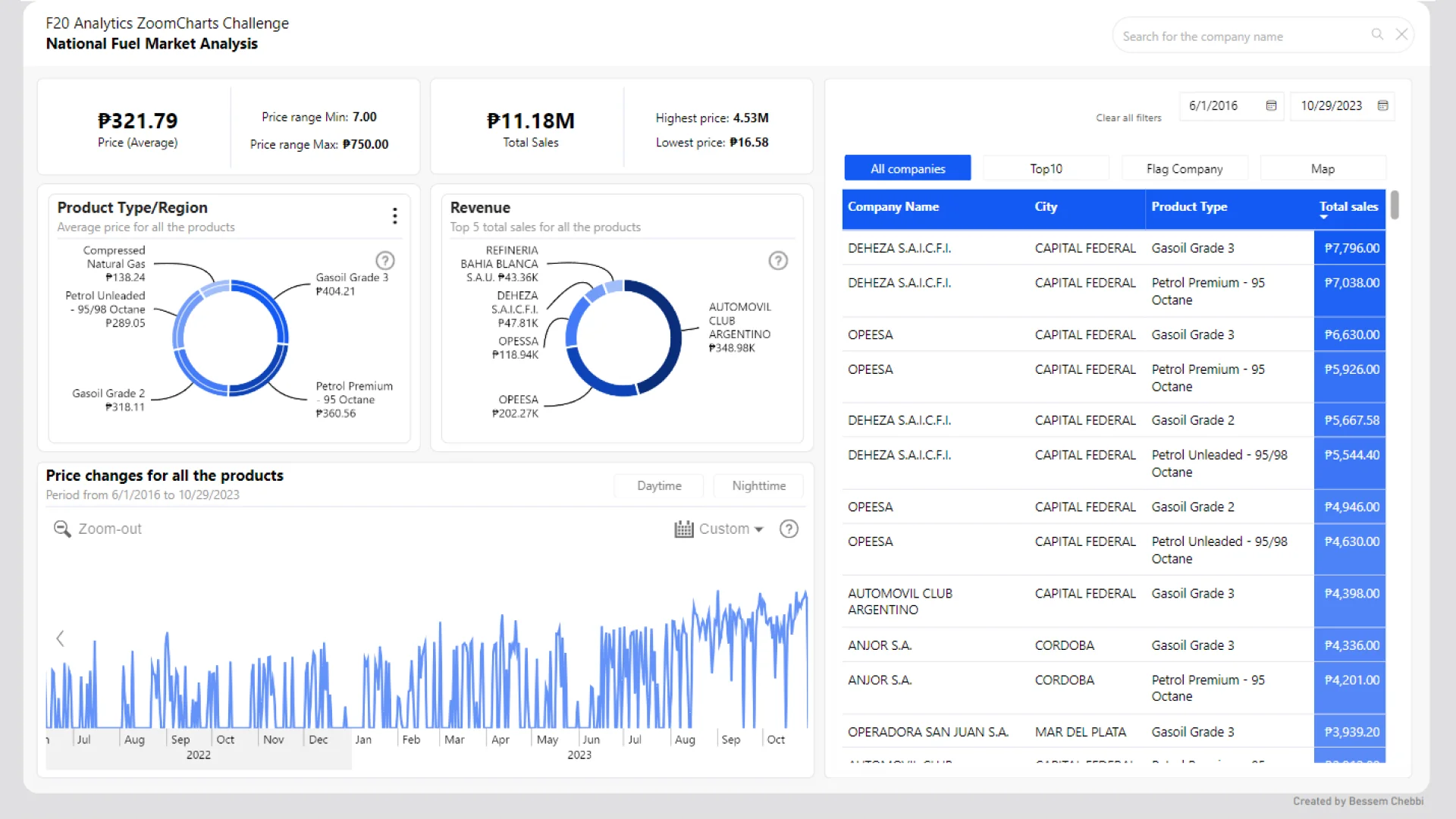Sort table by City header
This screenshot has height=819, width=1456.
pyautogui.click(x=1045, y=206)
